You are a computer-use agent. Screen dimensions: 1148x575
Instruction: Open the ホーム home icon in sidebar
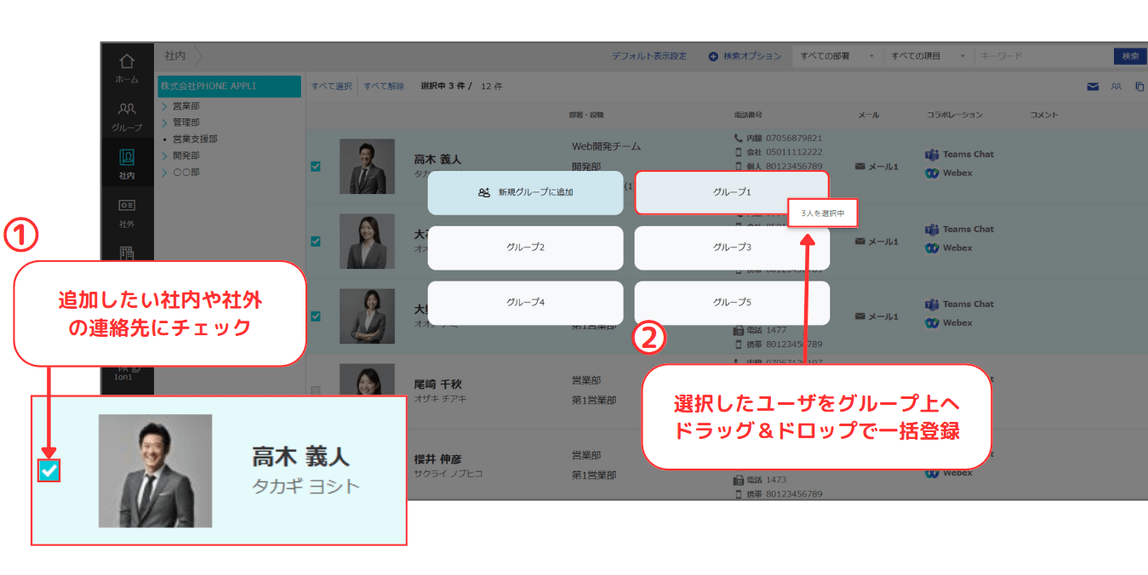(x=127, y=68)
